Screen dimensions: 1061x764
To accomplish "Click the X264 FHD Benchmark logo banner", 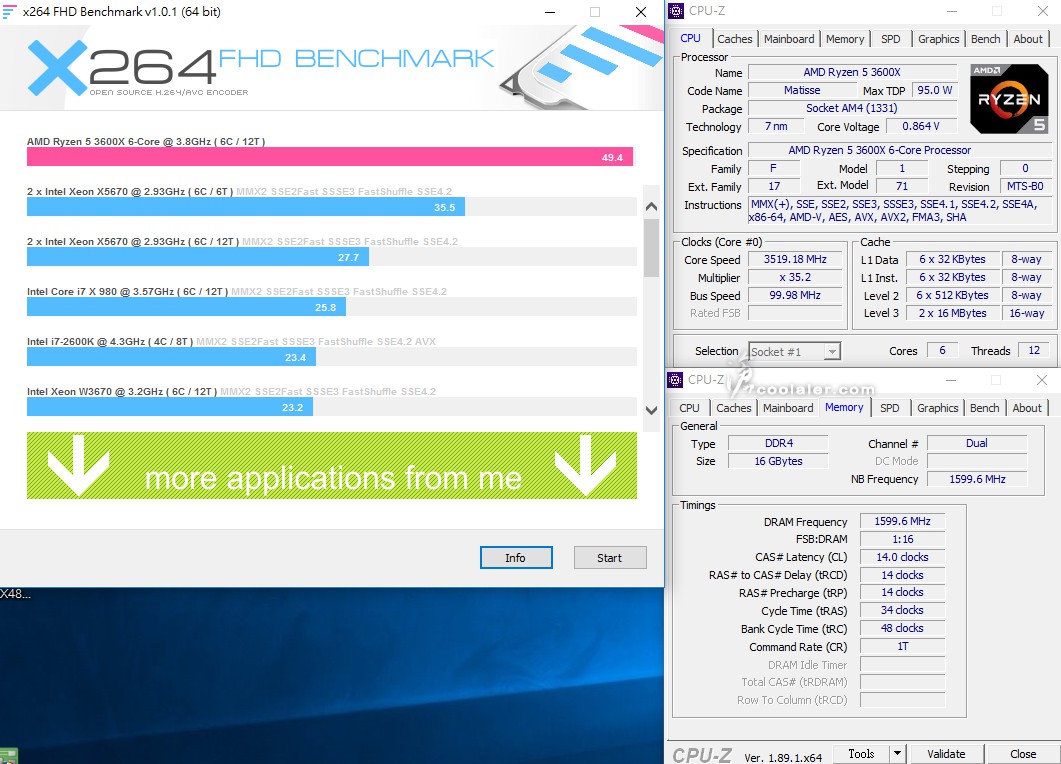I will [332, 68].
